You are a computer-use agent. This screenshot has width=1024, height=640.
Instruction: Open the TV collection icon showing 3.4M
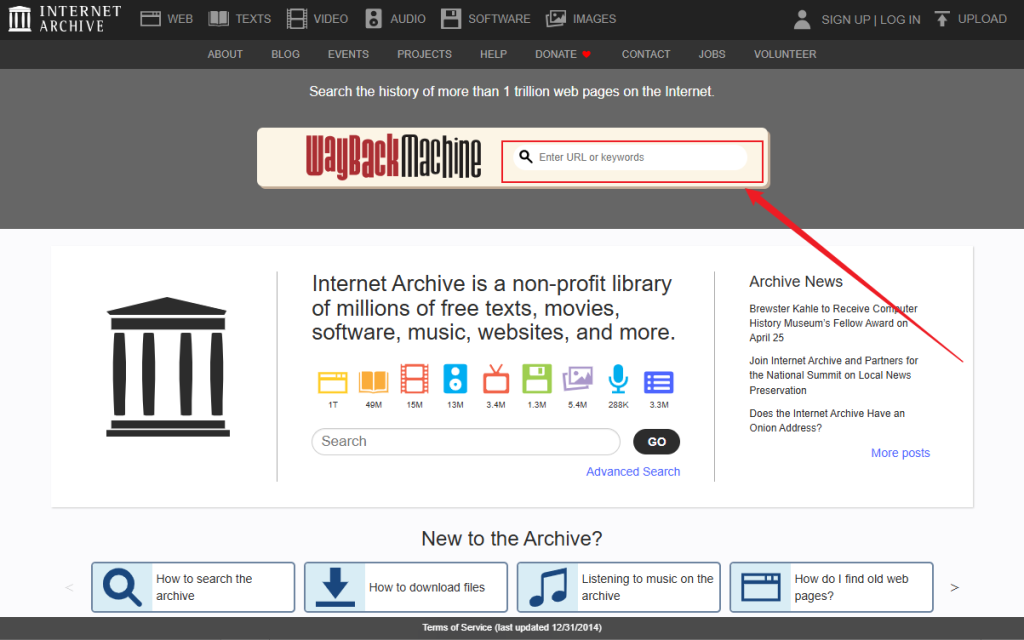[496, 380]
